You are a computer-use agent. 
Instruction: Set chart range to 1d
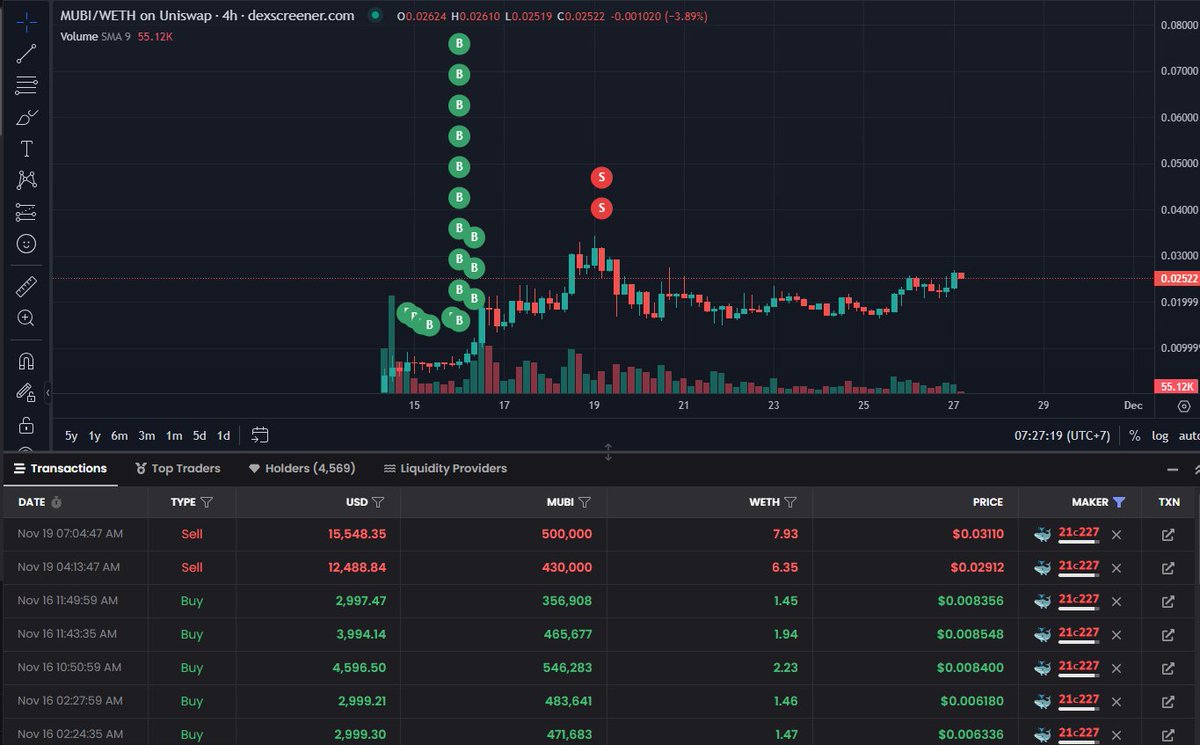click(224, 436)
